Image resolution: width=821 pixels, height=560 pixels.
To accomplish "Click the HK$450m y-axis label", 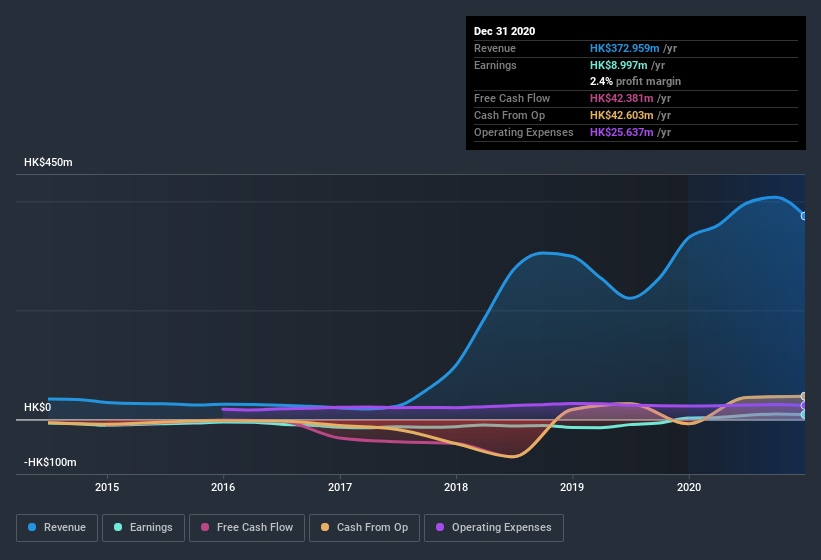I will [48, 162].
